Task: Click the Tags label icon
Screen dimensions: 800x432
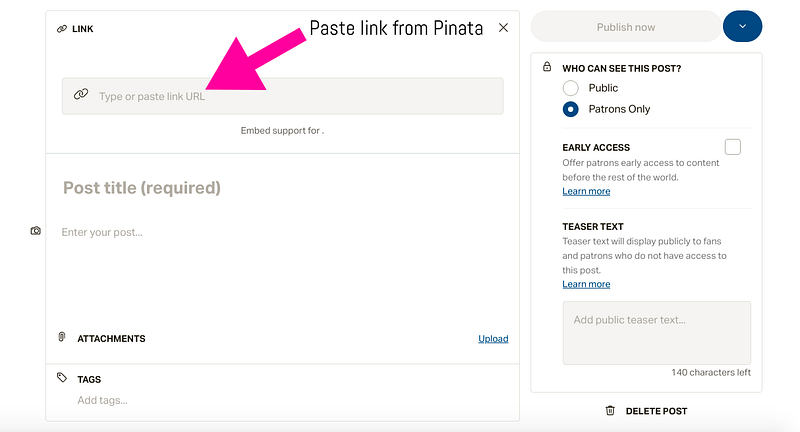Action: pos(62,379)
